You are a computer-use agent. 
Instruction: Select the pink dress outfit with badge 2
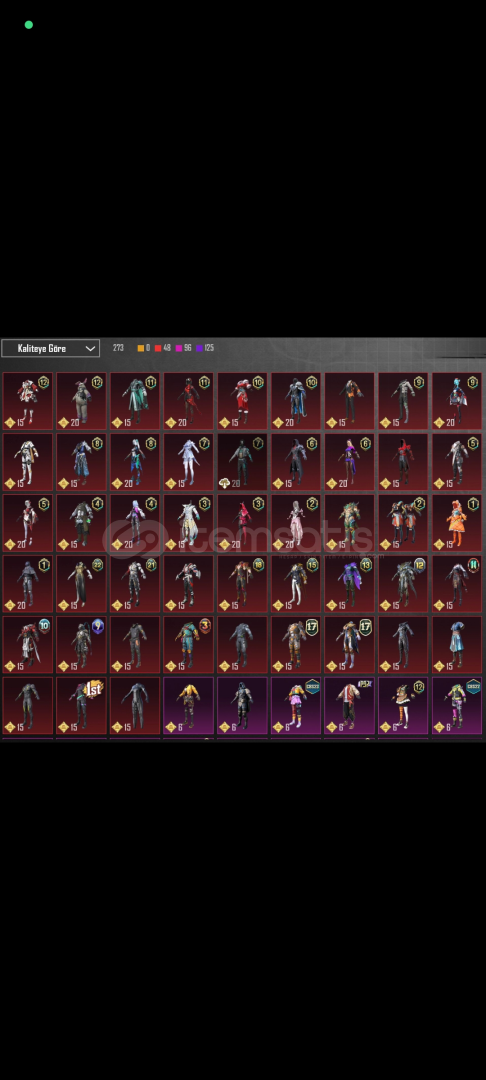[296, 523]
